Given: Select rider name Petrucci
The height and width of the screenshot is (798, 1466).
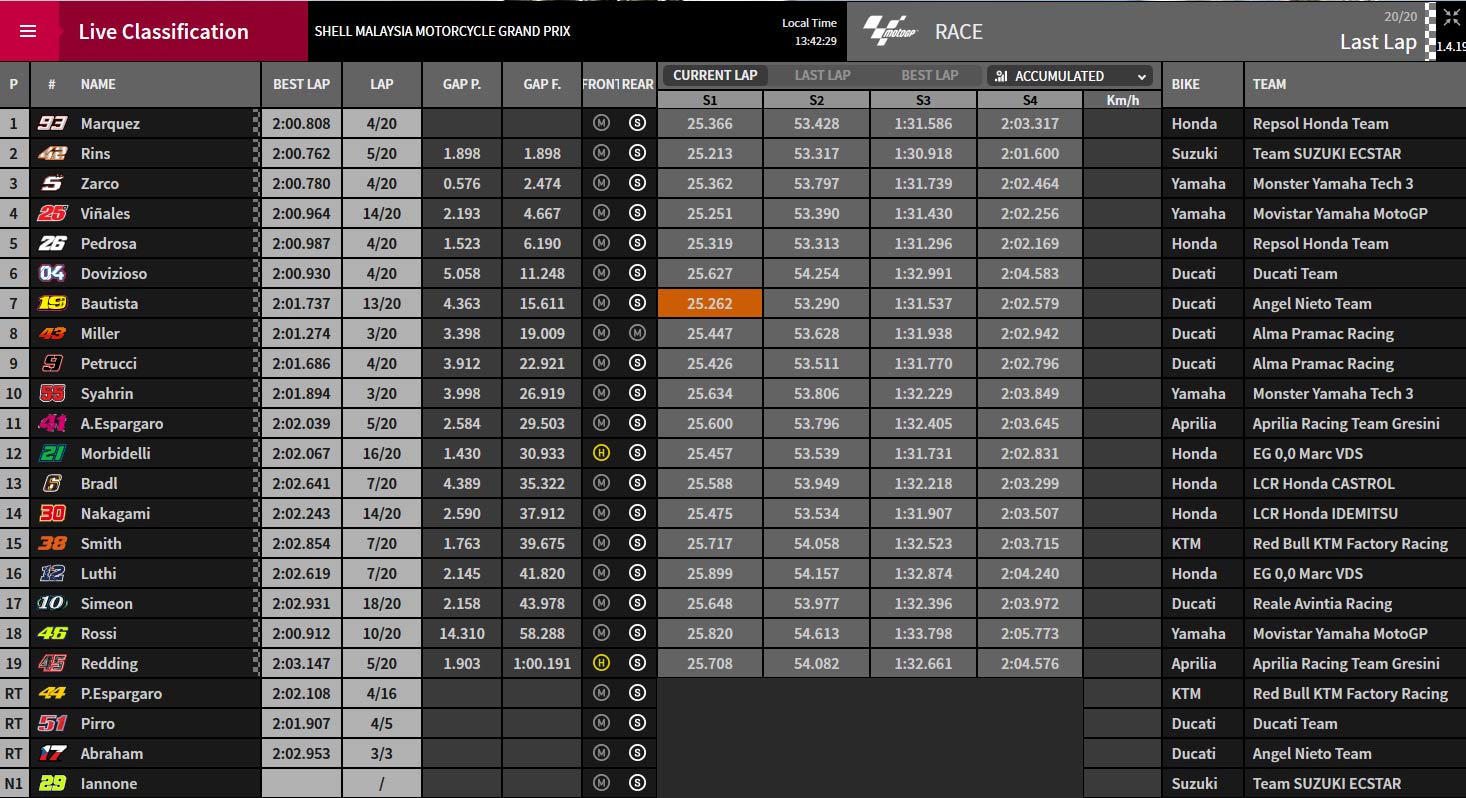Looking at the screenshot, I should click(109, 363).
